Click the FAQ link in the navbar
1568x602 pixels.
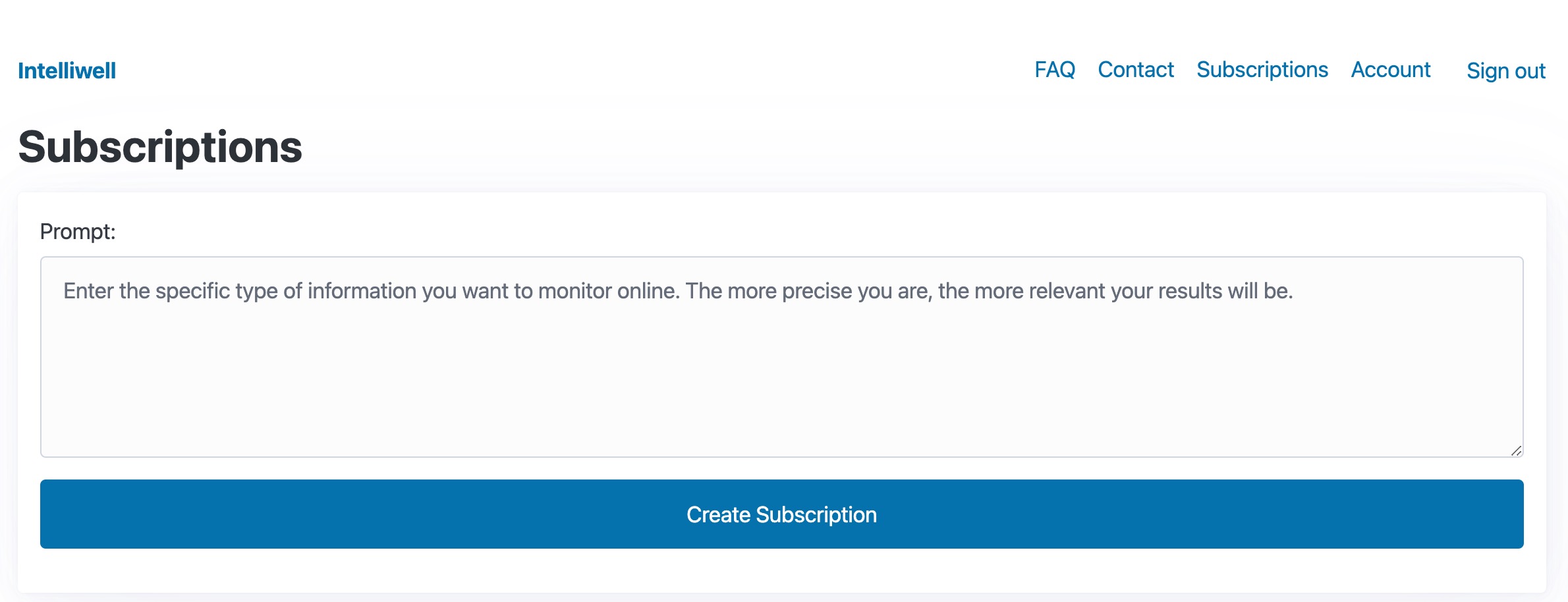(x=1054, y=69)
